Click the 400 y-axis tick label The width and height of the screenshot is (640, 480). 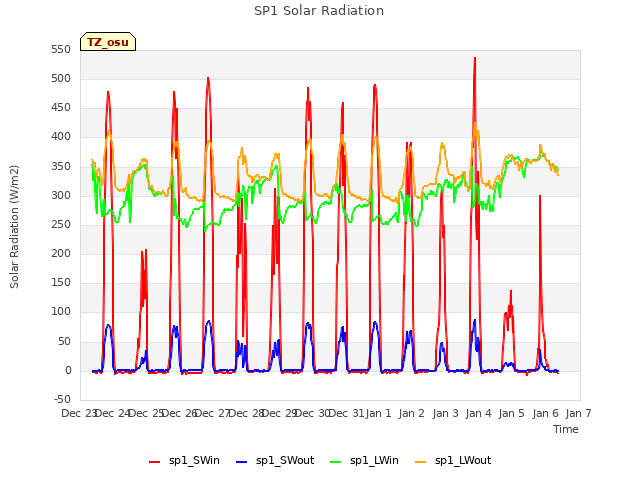(x=61, y=137)
